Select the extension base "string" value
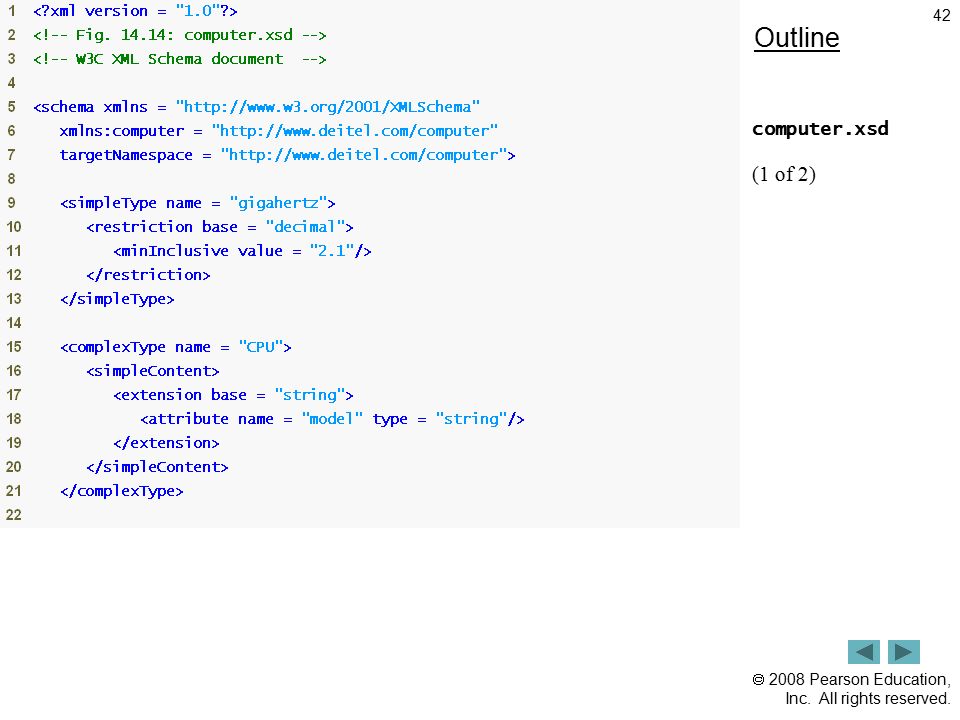 tap(309, 395)
